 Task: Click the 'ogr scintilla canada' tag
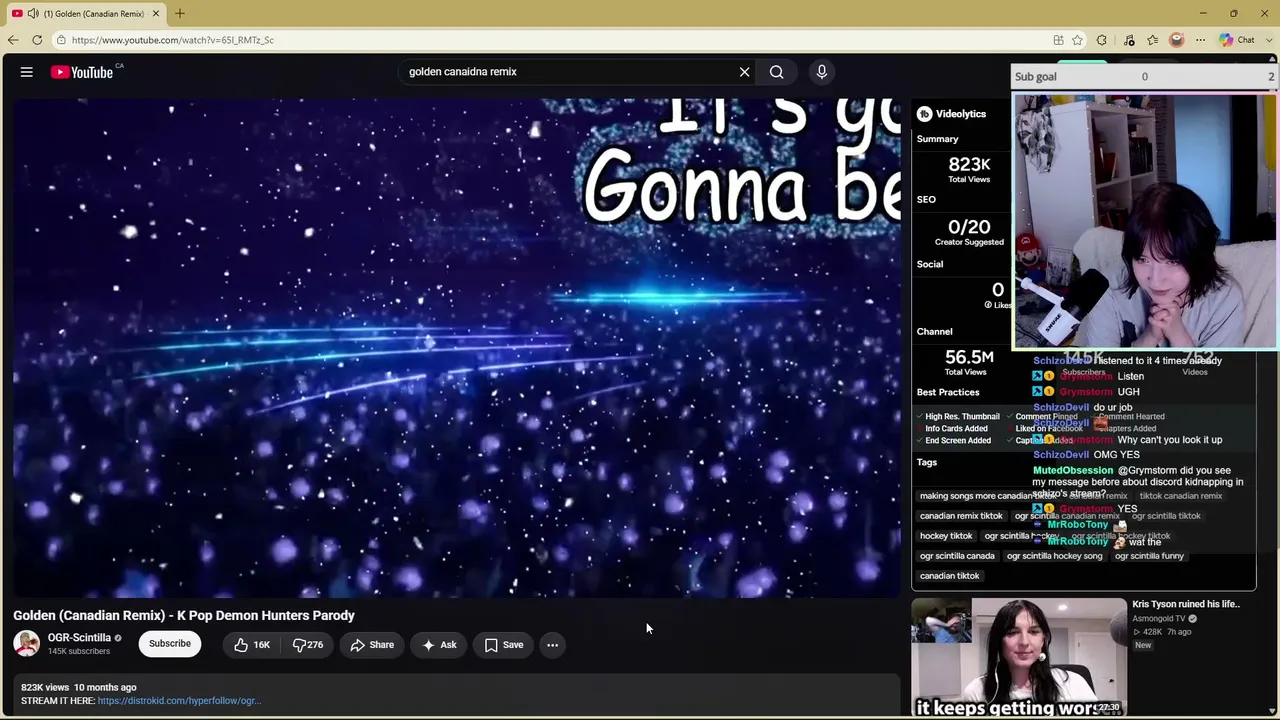[x=957, y=556]
